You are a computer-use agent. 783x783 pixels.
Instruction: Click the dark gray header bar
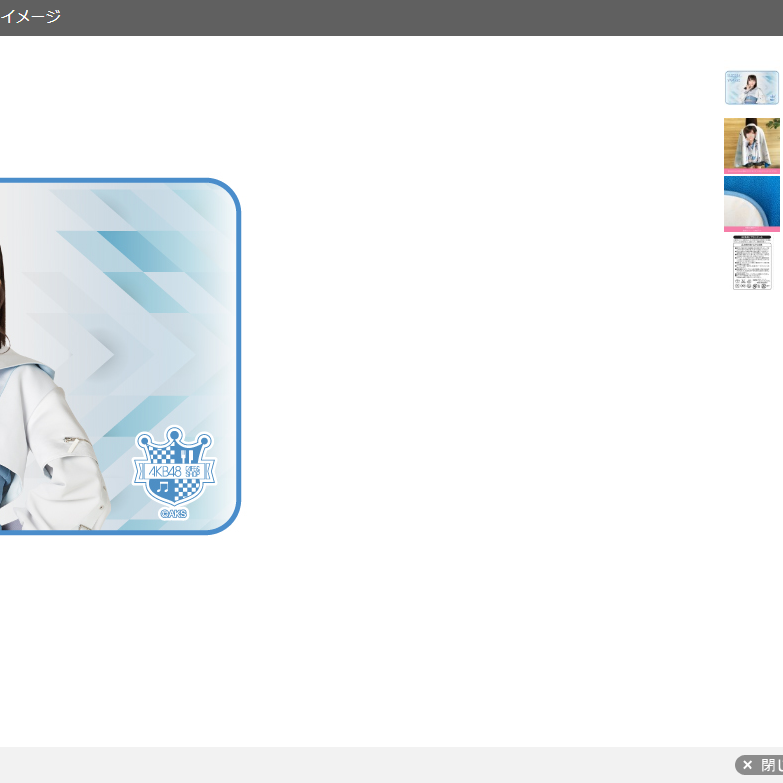400,17
